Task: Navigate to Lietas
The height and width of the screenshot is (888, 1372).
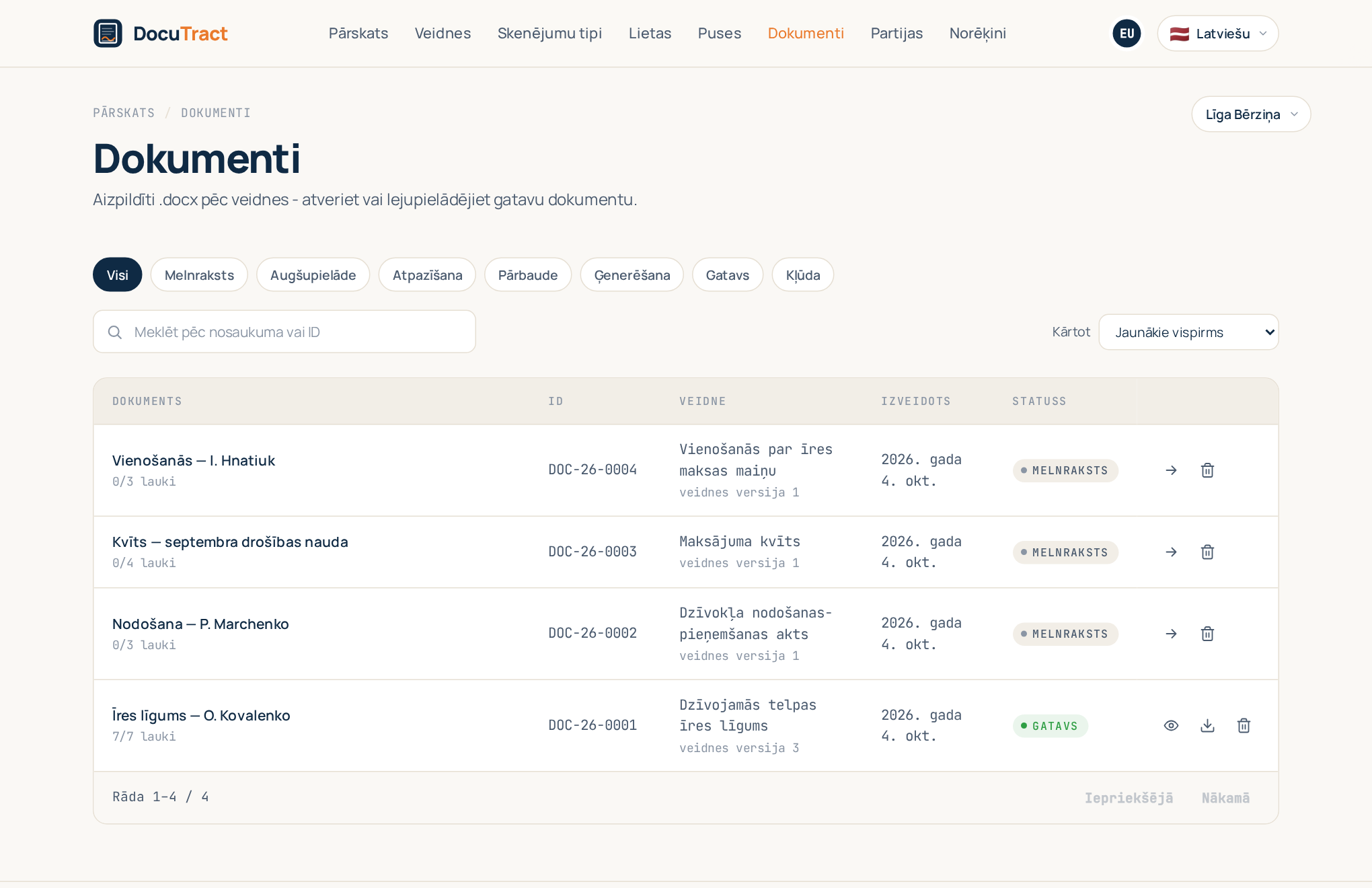Action: [650, 33]
